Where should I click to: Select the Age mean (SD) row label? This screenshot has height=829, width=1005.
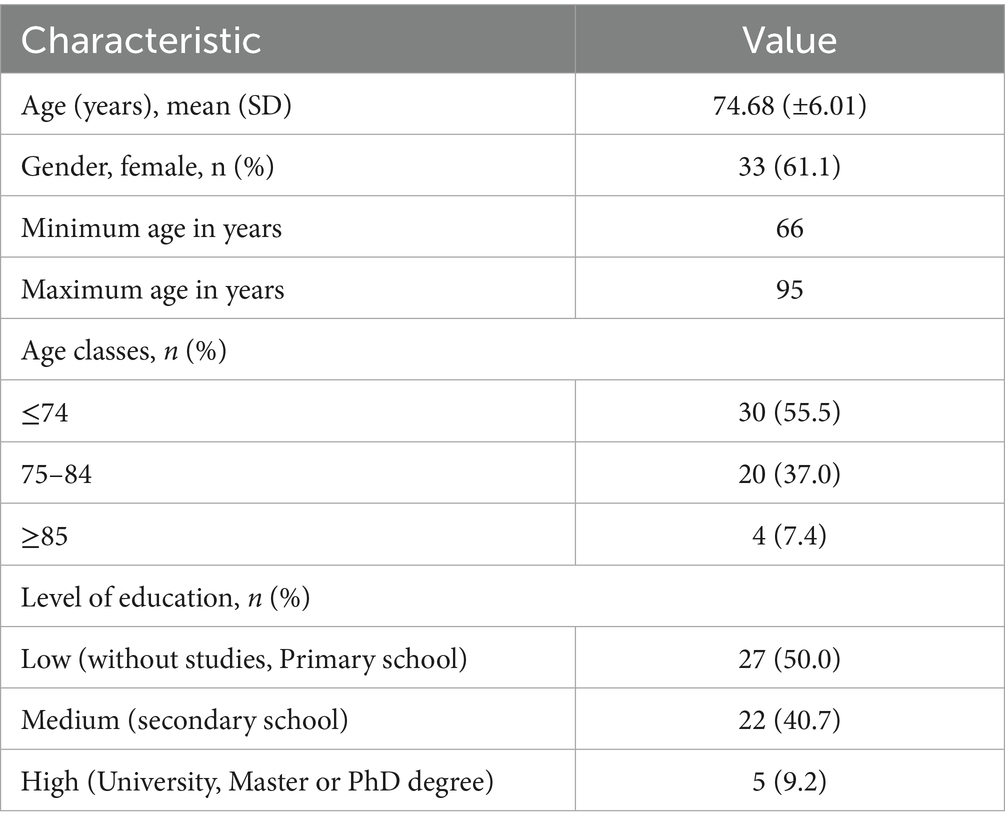pyautogui.click(x=156, y=105)
